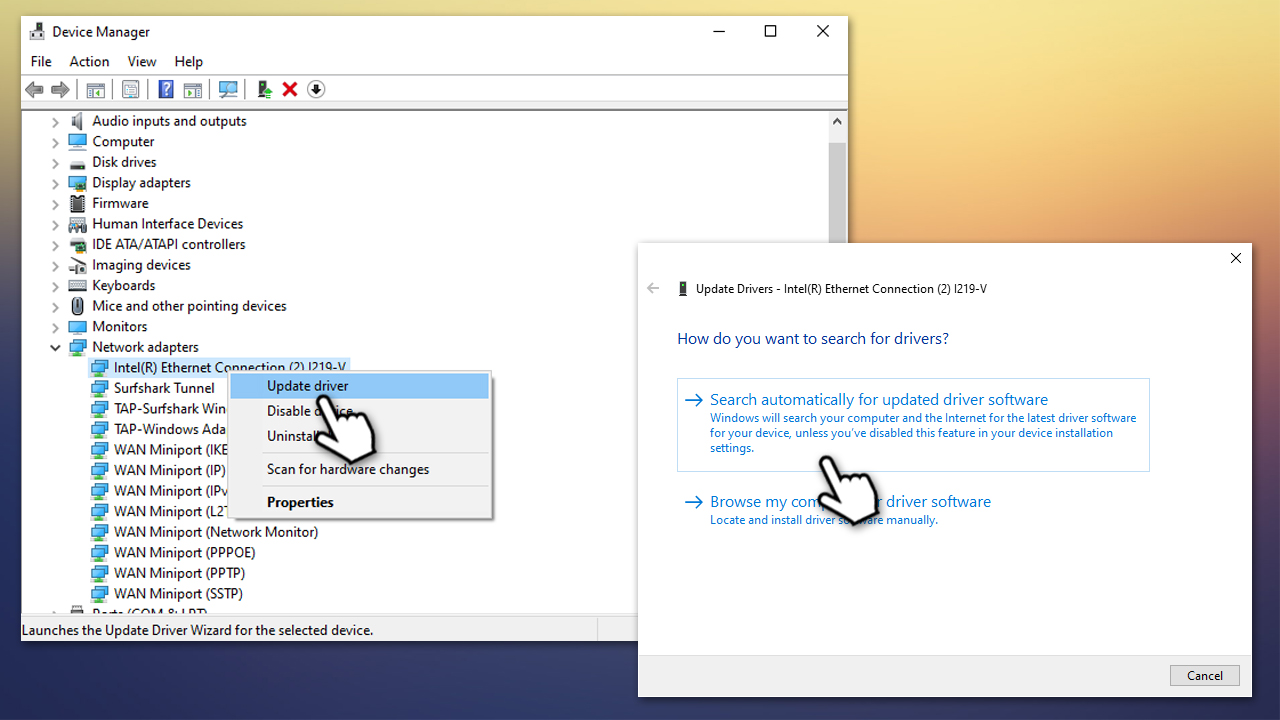
Task: Open Help with the blue question mark icon
Action: (x=166, y=90)
